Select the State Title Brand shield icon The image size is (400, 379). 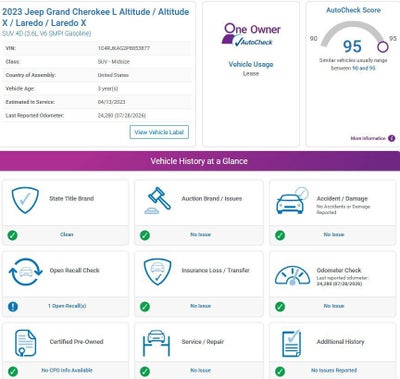tap(25, 200)
